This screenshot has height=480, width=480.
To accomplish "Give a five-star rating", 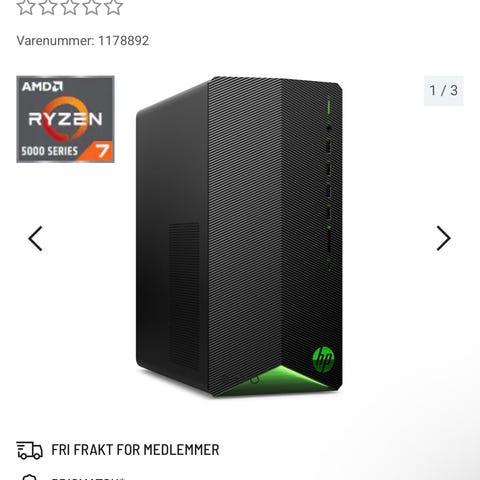I will tap(114, 7).
